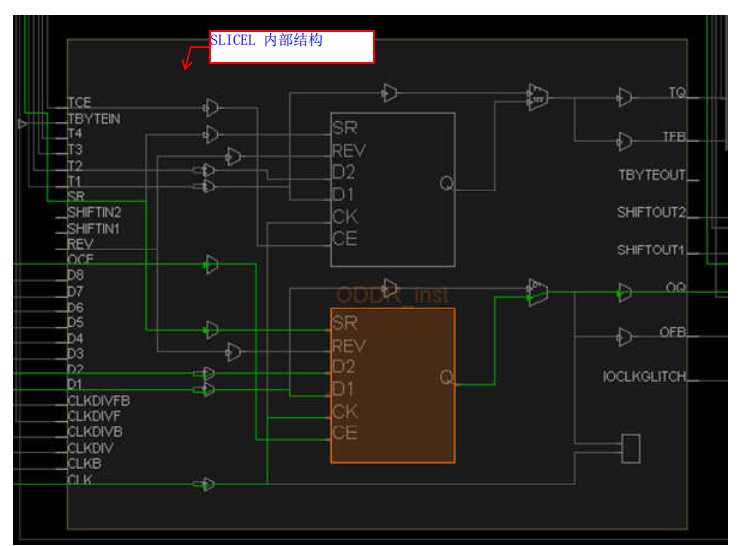Select the small rectangular block below IOCLKGLITCH
The image size is (749, 546).
[631, 448]
